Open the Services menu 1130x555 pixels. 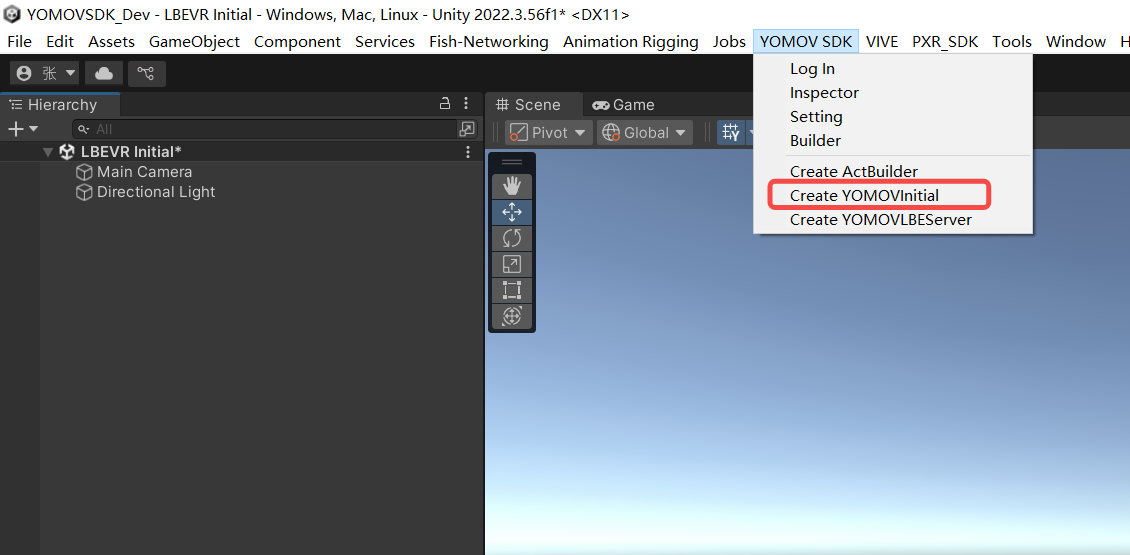click(x=385, y=42)
